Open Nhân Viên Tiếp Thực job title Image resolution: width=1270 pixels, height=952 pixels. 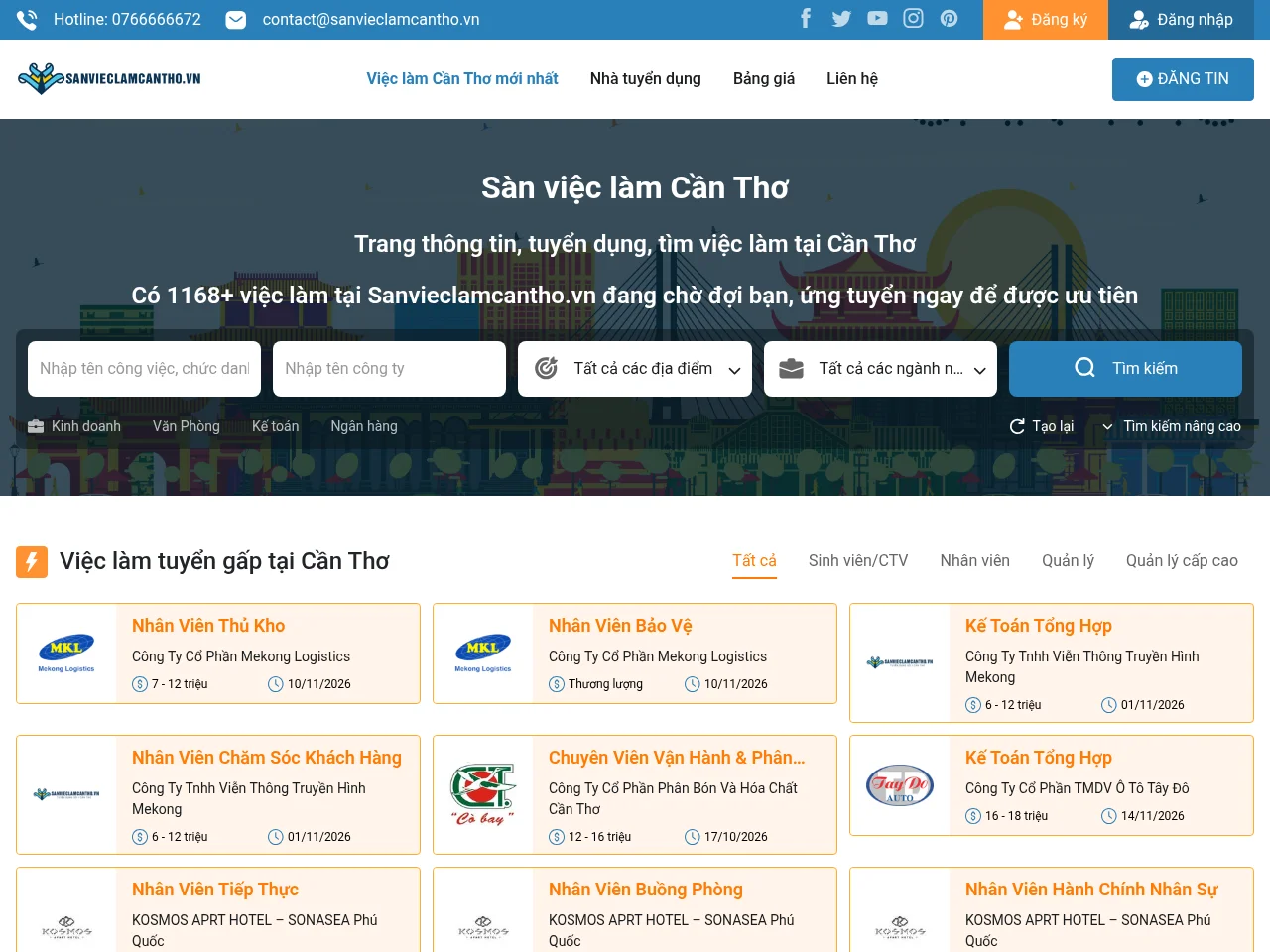click(215, 890)
